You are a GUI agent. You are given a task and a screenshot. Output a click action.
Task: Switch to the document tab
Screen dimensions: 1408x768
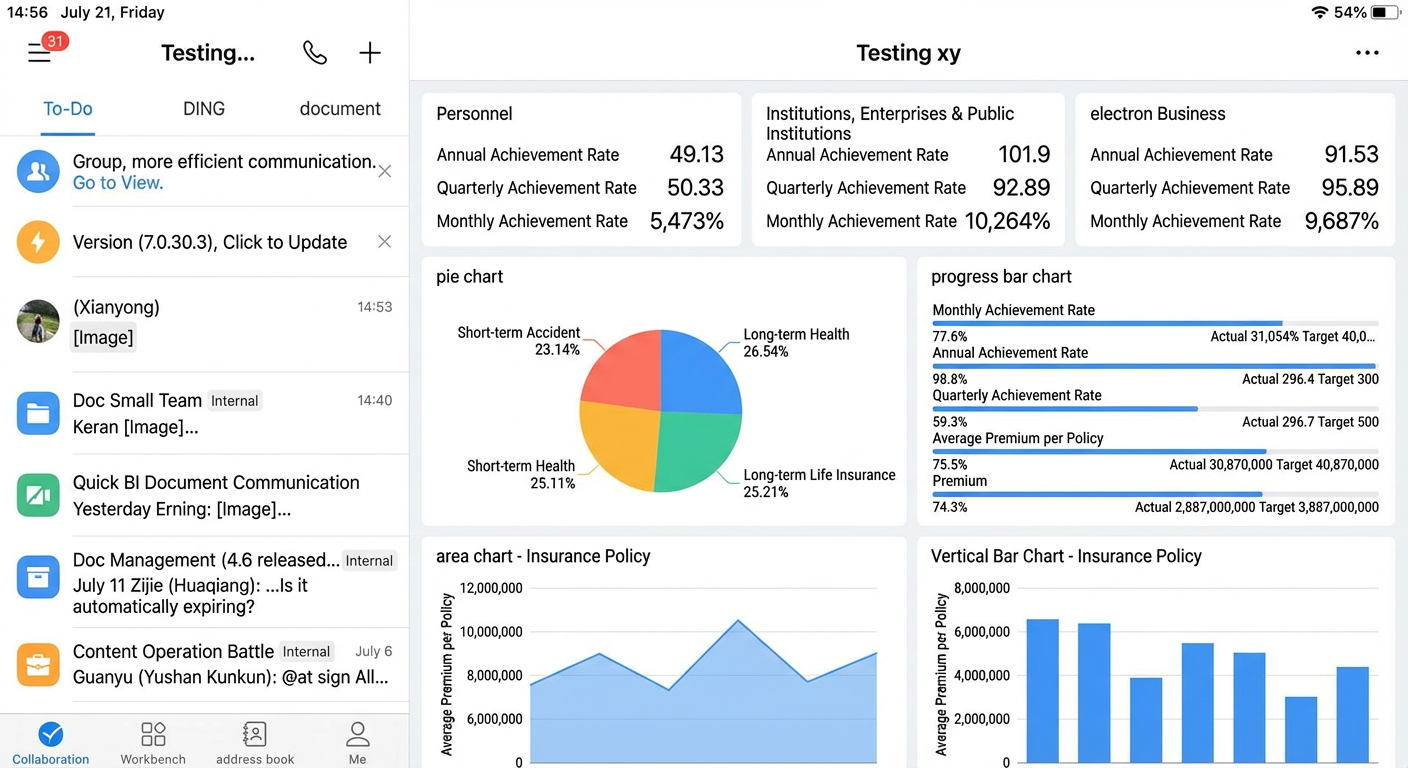click(x=340, y=109)
